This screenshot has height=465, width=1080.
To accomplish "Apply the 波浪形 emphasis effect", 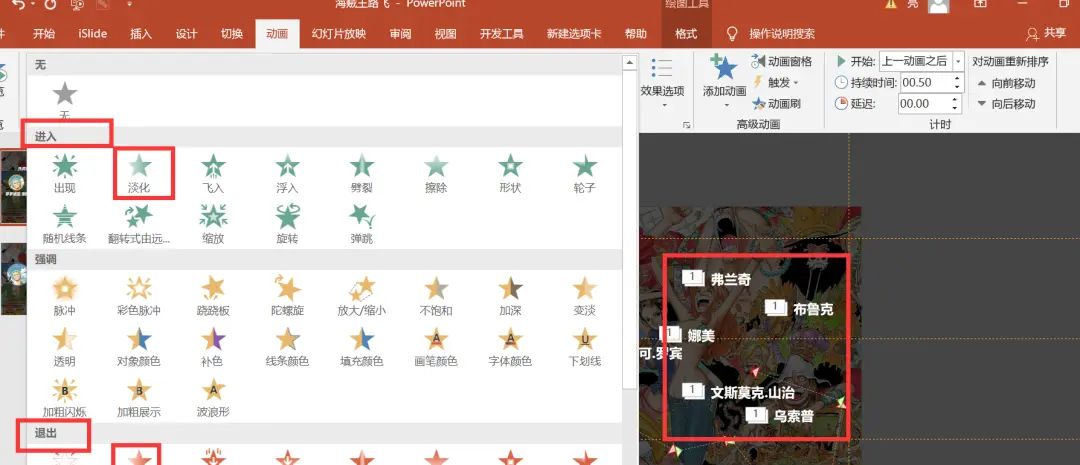I will [214, 399].
